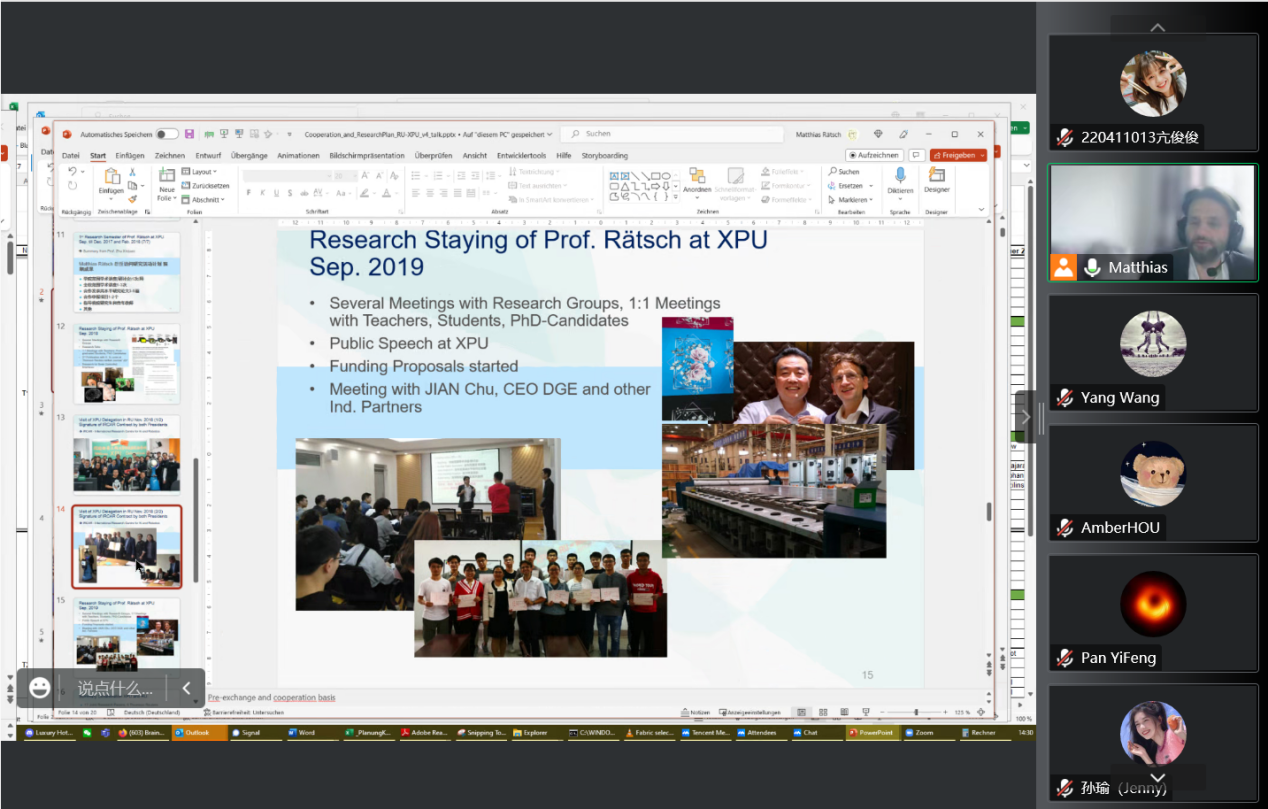Click the Neue Folie button
This screenshot has height=809, width=1268.
(166, 183)
